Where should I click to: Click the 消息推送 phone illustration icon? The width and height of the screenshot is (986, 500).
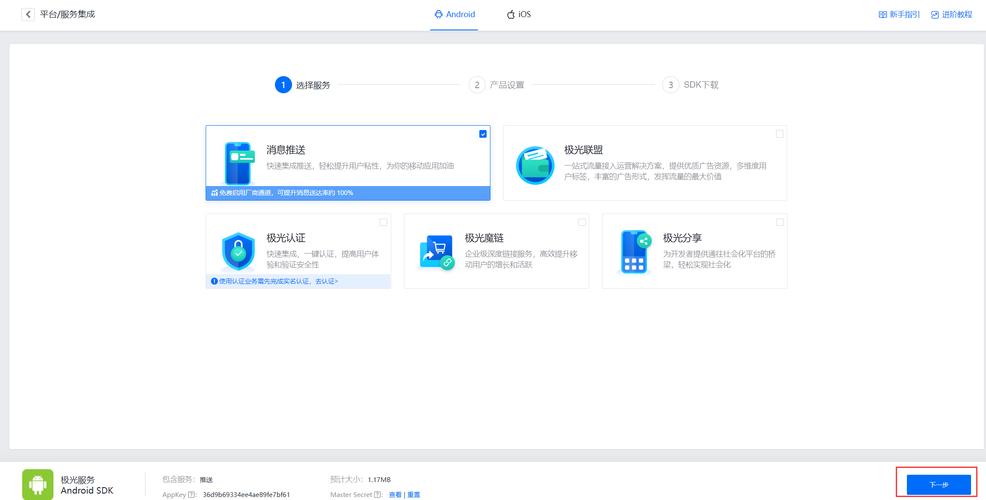click(x=239, y=163)
